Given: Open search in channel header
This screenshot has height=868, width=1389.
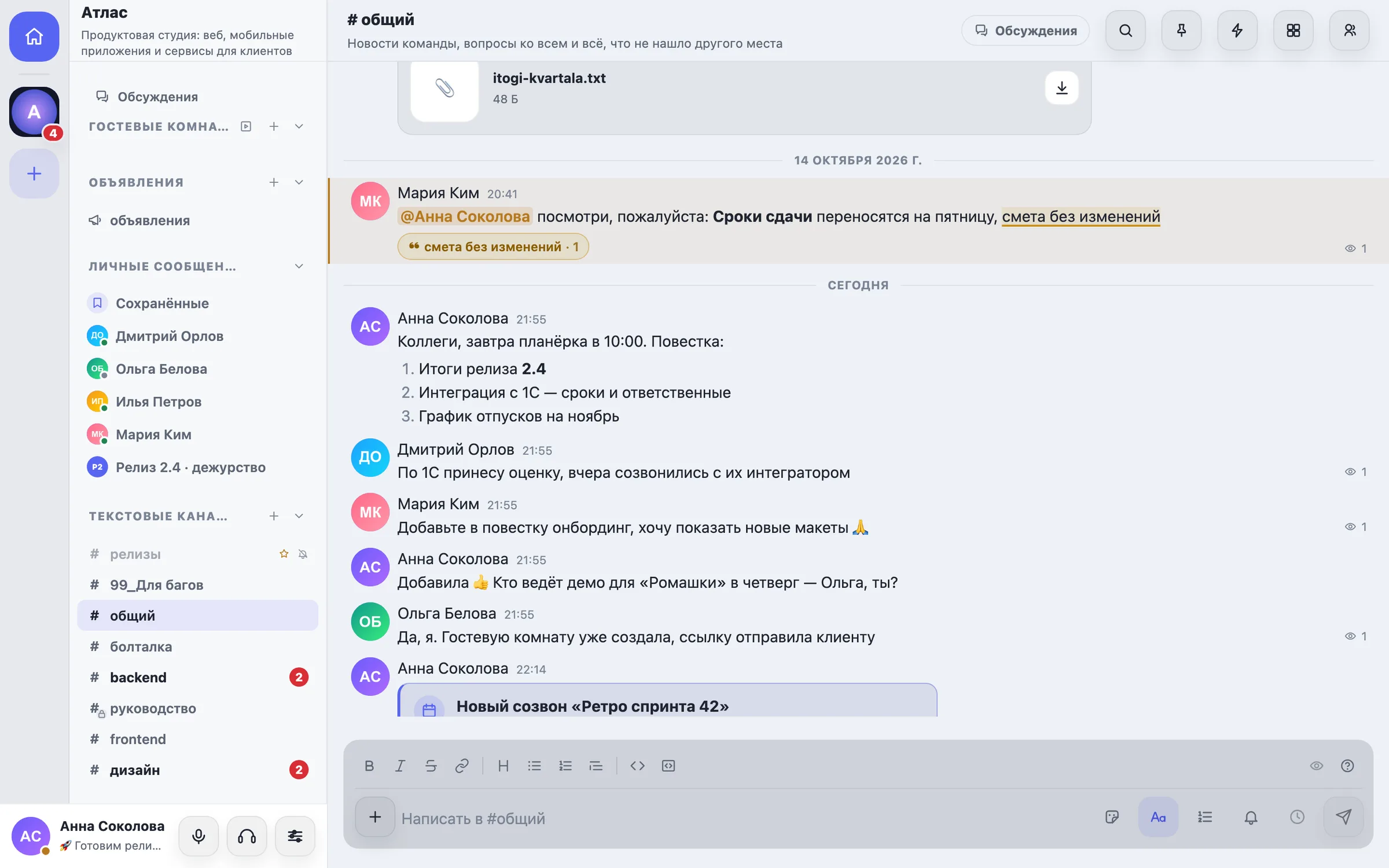Looking at the screenshot, I should coord(1126,31).
